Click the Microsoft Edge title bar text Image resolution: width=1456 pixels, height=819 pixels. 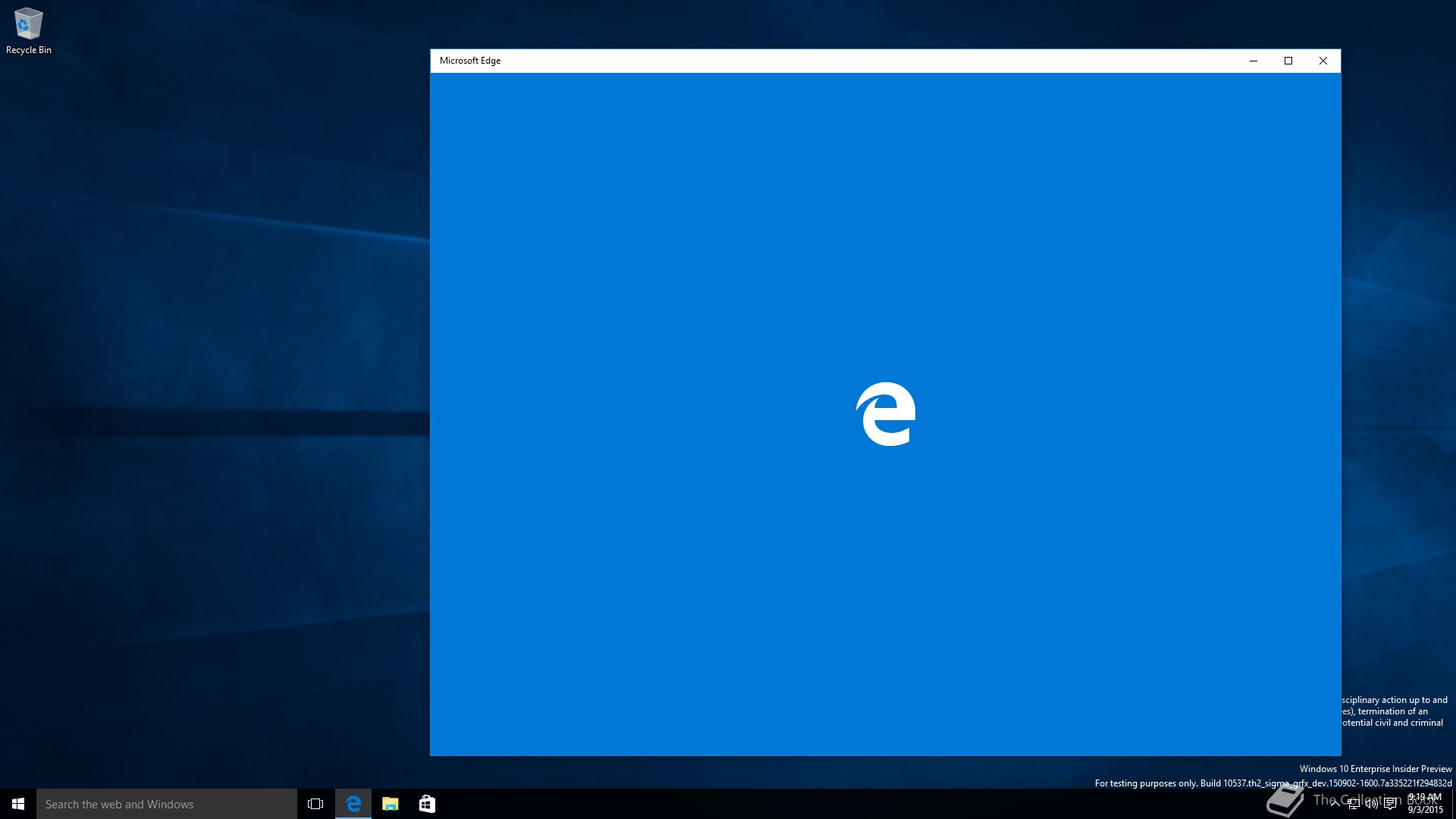[470, 61]
